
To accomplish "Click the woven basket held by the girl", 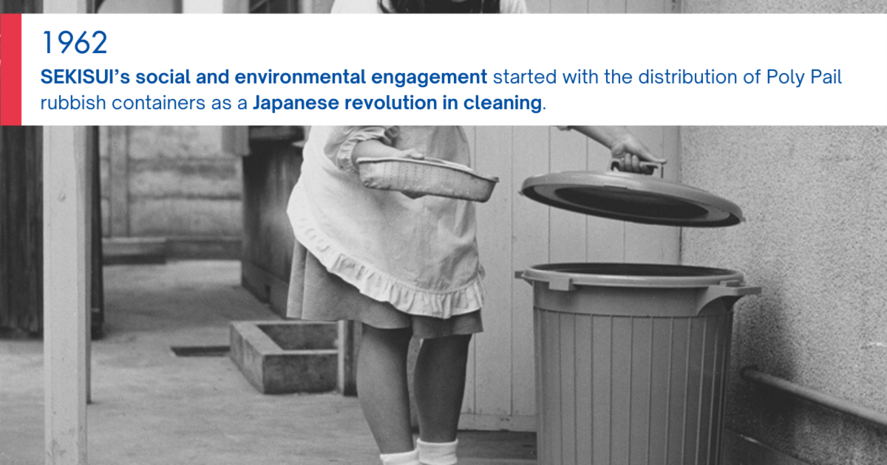I will point(427,179).
